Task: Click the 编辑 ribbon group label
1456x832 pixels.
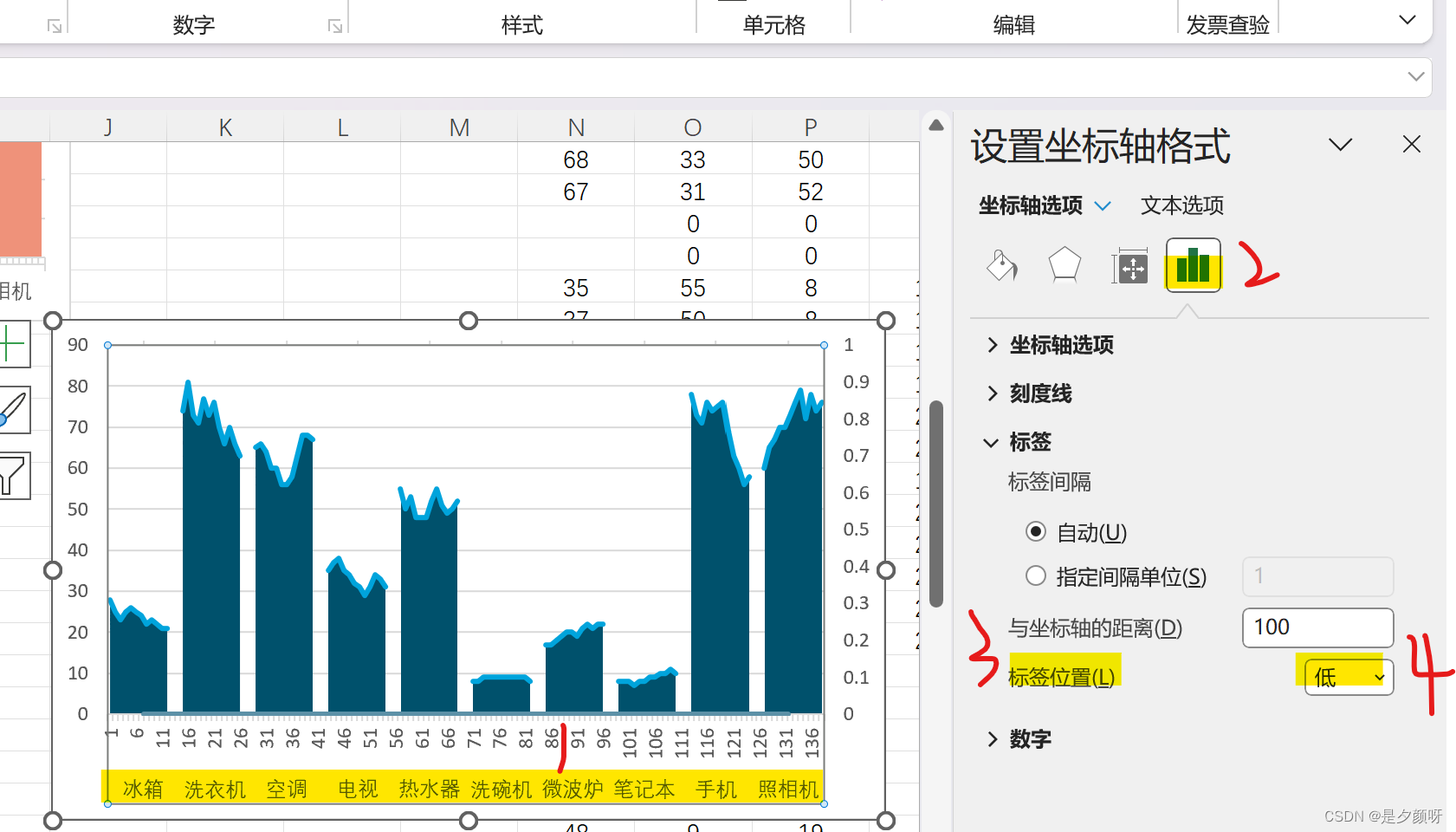Action: [x=1013, y=25]
